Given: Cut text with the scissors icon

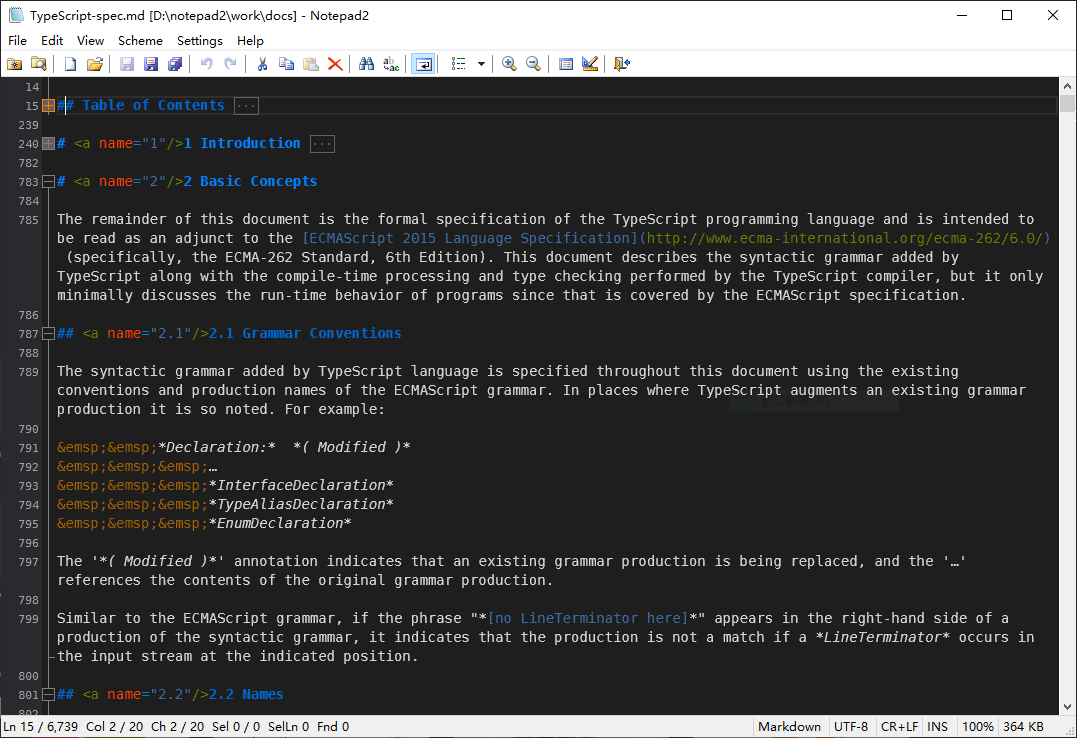Looking at the screenshot, I should pos(261,63).
